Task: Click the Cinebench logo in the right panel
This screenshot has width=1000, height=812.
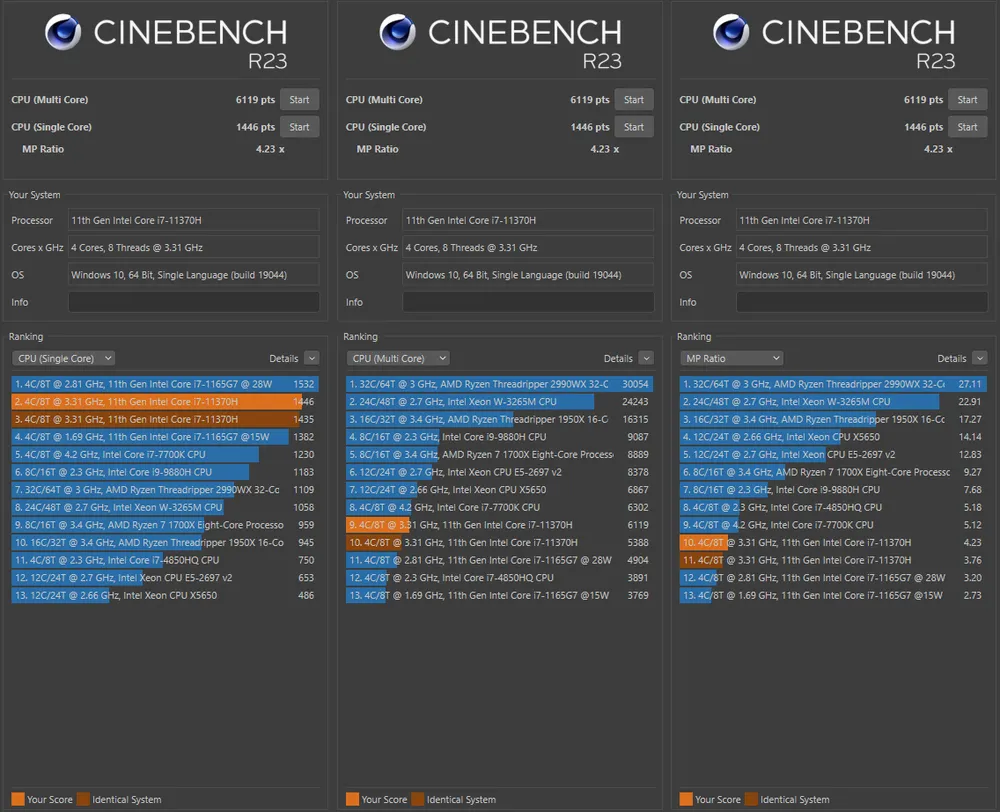Action: (x=731, y=33)
